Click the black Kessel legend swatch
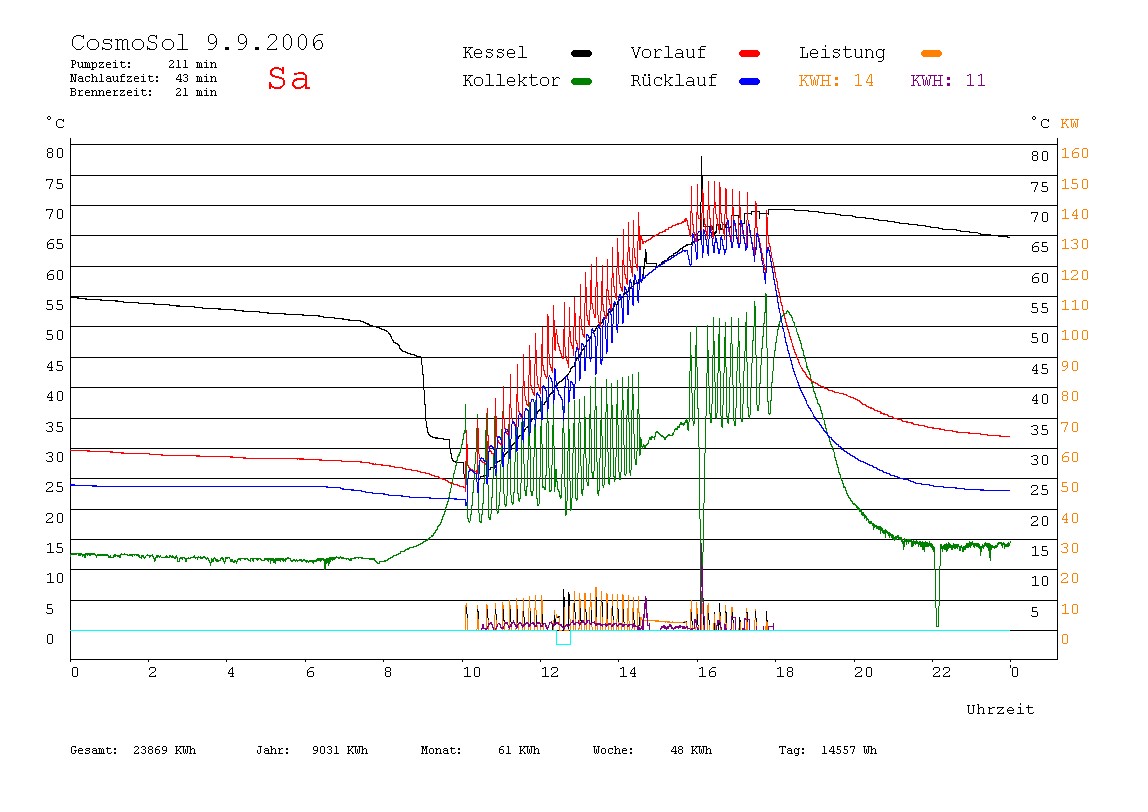 click(581, 53)
